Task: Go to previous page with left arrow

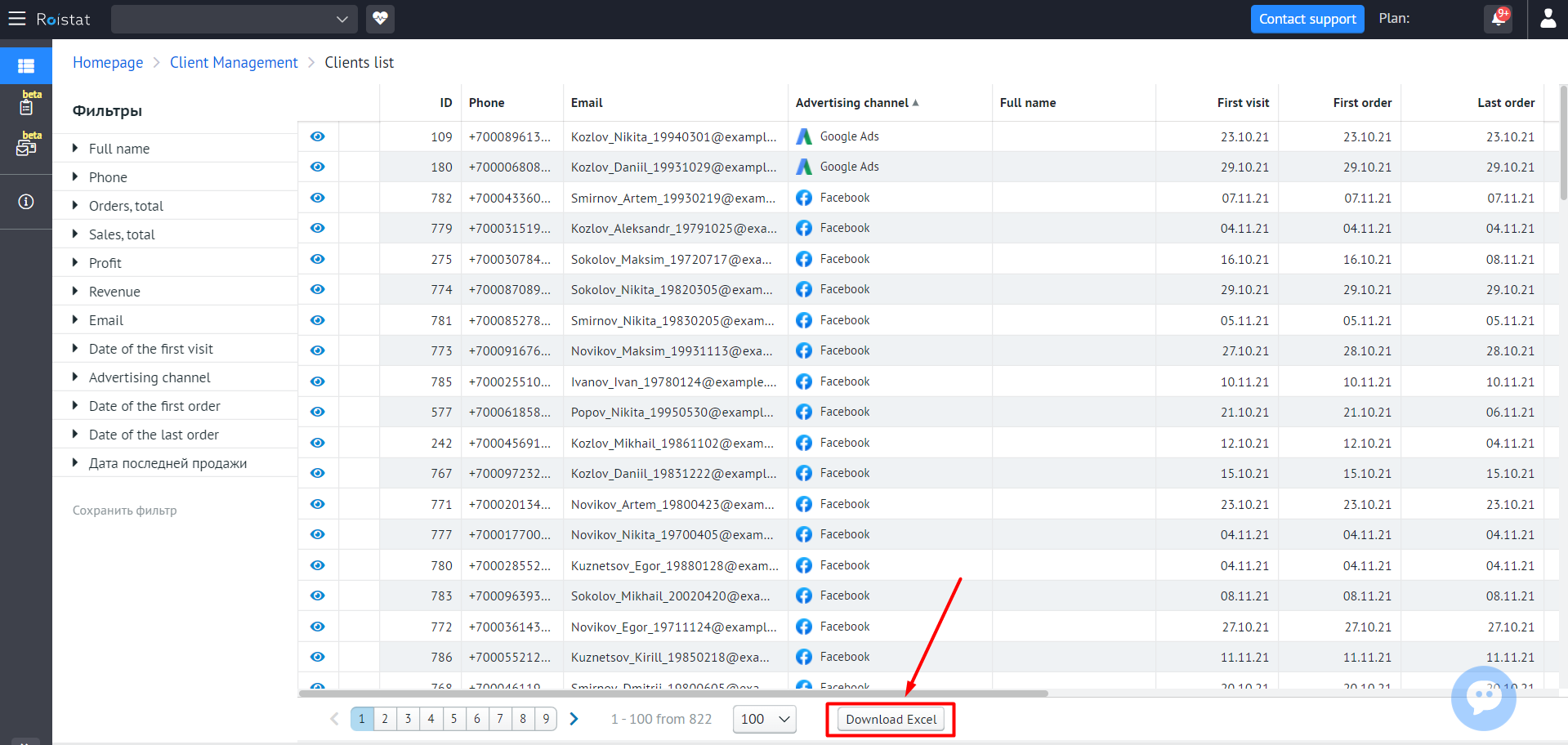Action: (334, 719)
